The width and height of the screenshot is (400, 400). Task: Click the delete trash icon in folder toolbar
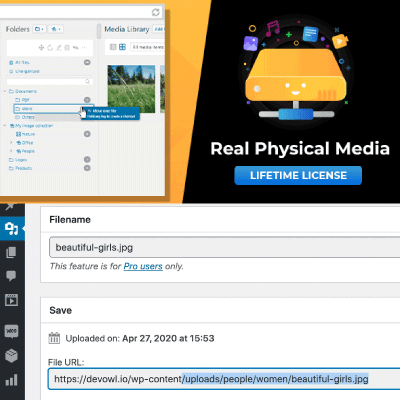coord(67,48)
